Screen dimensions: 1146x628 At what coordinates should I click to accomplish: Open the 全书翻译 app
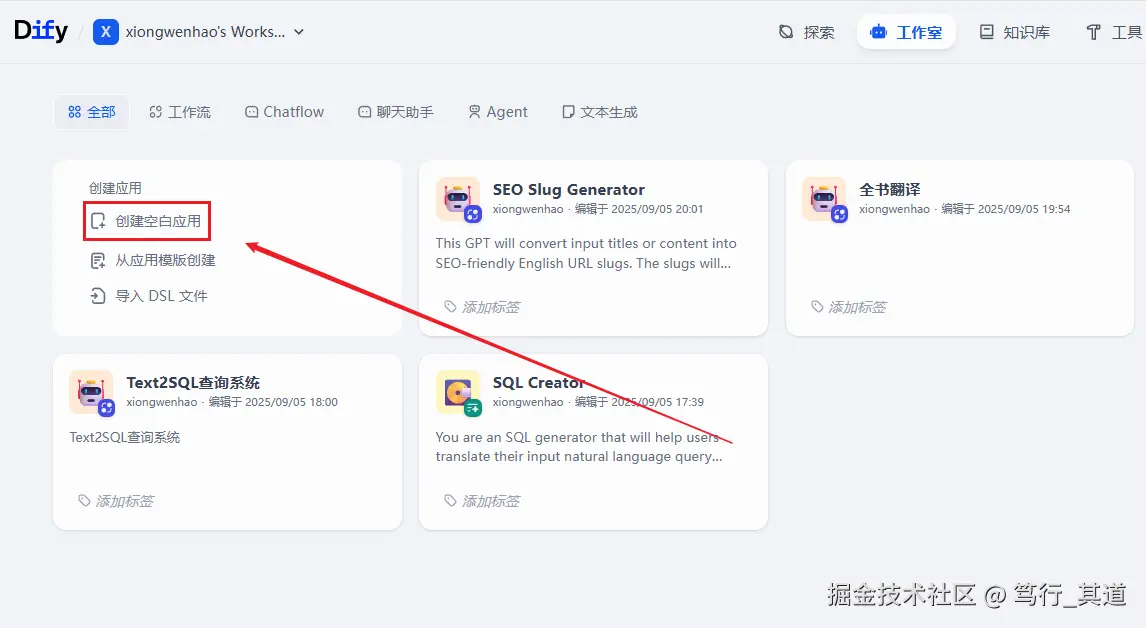(889, 189)
